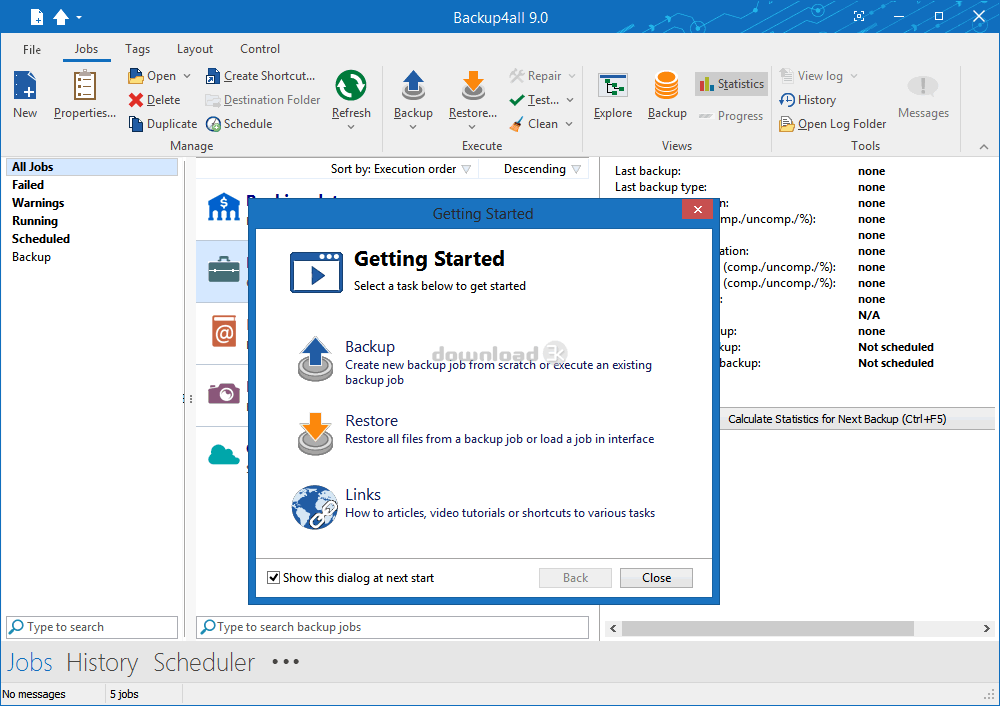The height and width of the screenshot is (706, 1000).
Task: Select the Statistics view
Action: tap(731, 84)
